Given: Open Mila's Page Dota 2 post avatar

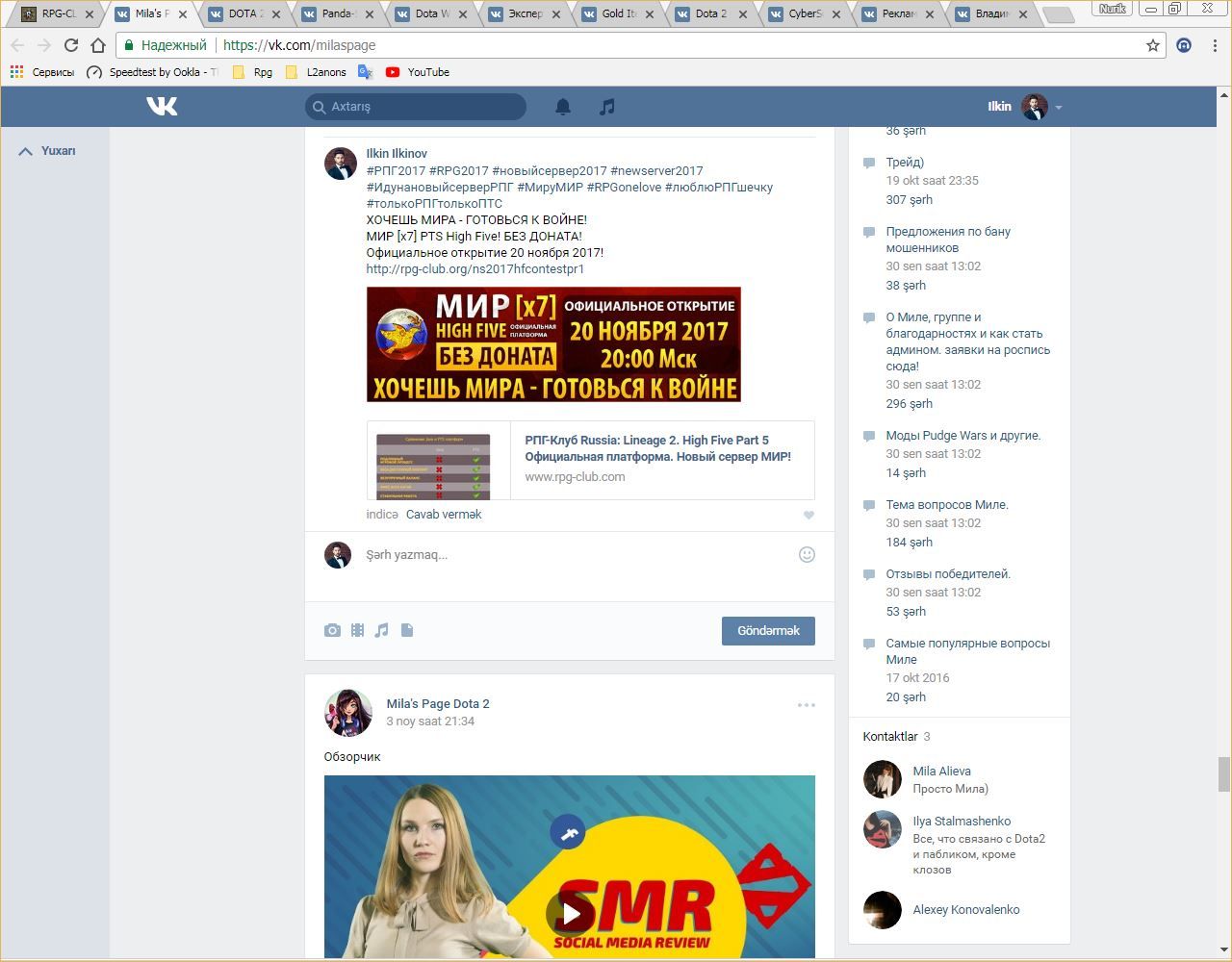Looking at the screenshot, I should [x=348, y=713].
